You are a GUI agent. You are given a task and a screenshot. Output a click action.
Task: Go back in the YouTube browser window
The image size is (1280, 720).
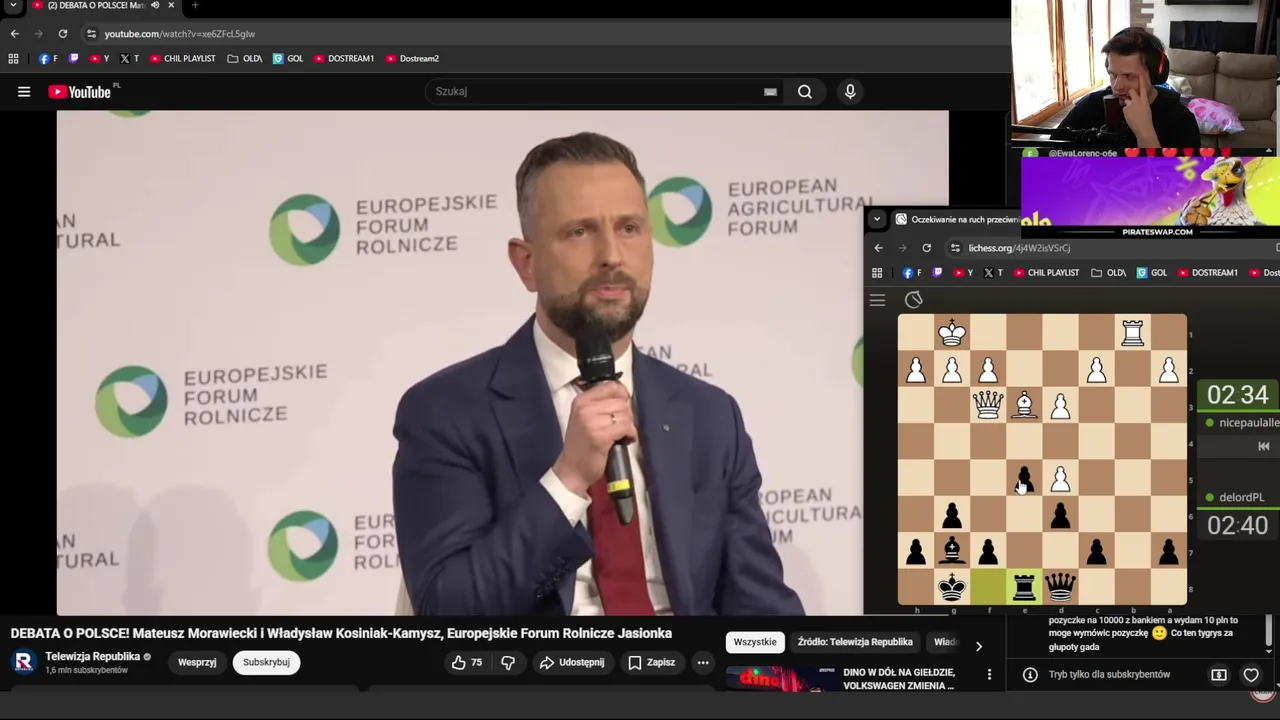[15, 34]
